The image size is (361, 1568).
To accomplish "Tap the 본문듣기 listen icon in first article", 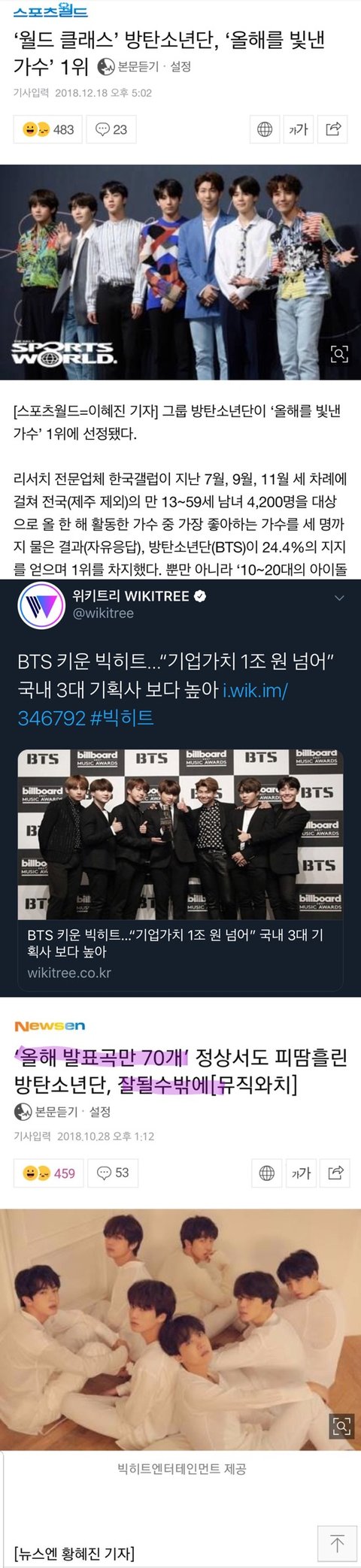I will 108,67.
